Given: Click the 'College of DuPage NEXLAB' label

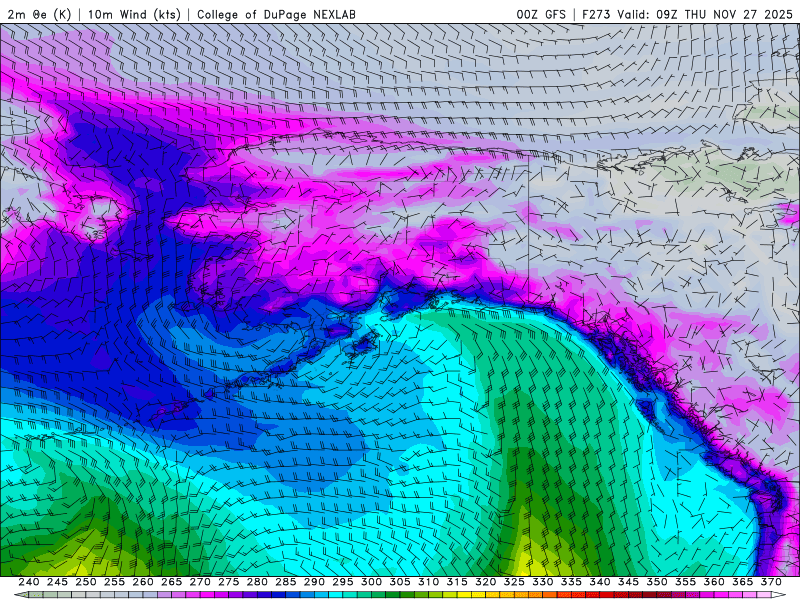Looking at the screenshot, I should (x=276, y=14).
